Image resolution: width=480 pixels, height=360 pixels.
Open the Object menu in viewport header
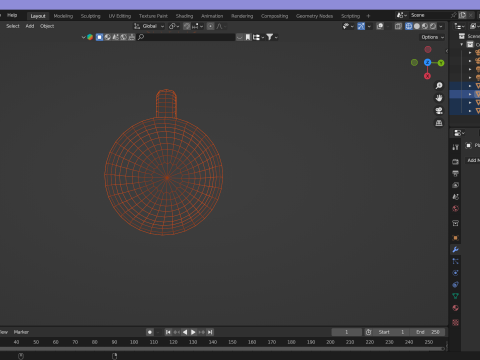[x=47, y=26]
